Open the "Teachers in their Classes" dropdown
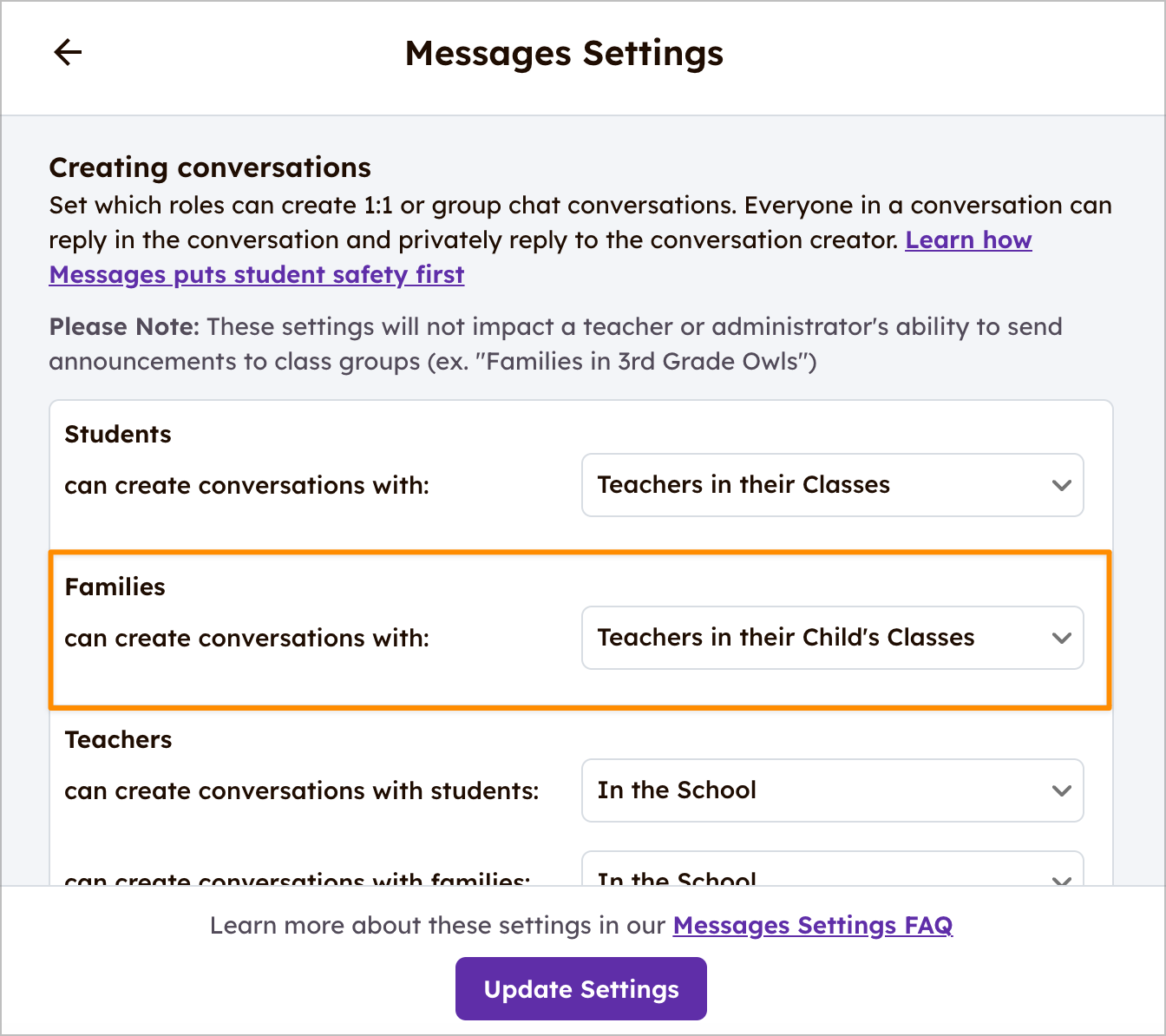 click(831, 485)
